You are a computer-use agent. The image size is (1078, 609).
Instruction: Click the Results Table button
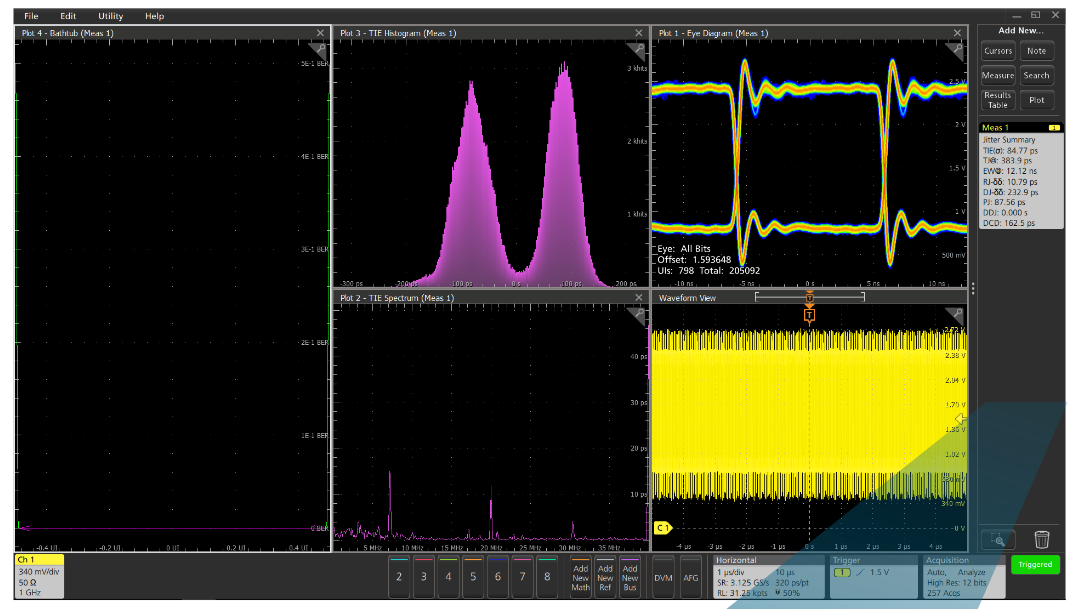[x=997, y=100]
